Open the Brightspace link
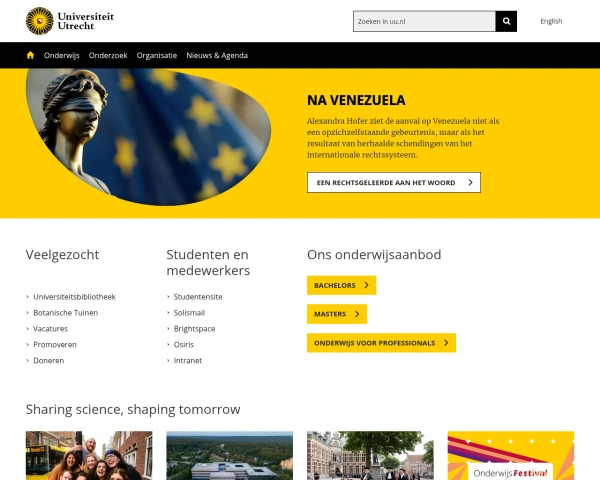The image size is (600, 480). click(194, 329)
